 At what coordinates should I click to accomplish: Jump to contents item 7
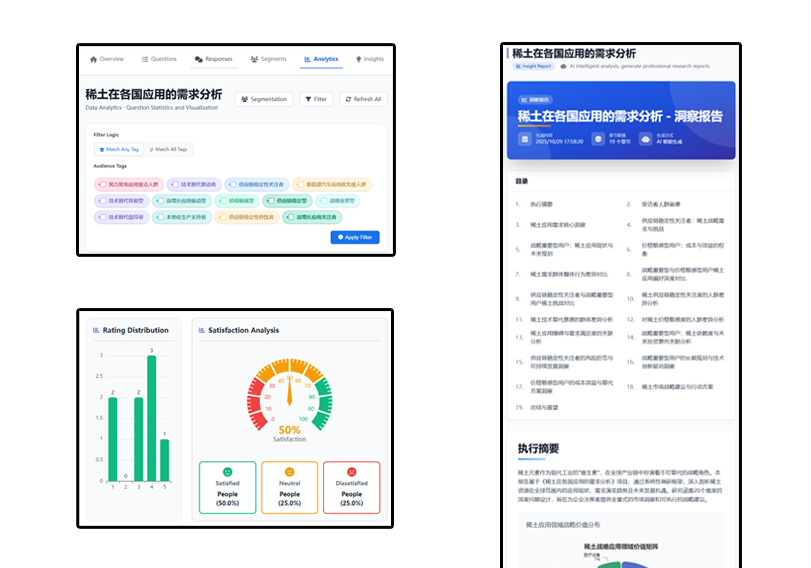(x=569, y=274)
